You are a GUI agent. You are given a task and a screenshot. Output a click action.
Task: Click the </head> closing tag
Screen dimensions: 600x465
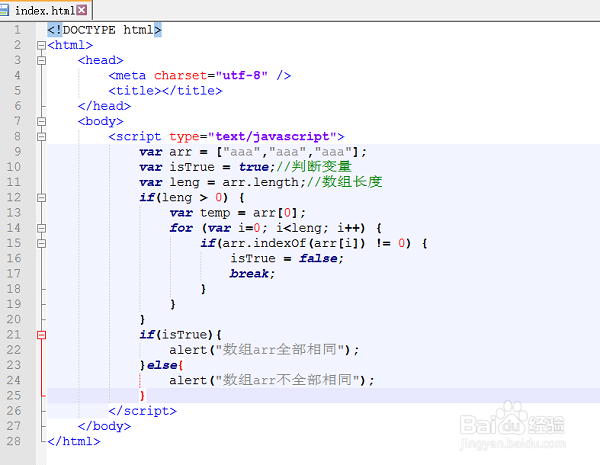coord(104,106)
